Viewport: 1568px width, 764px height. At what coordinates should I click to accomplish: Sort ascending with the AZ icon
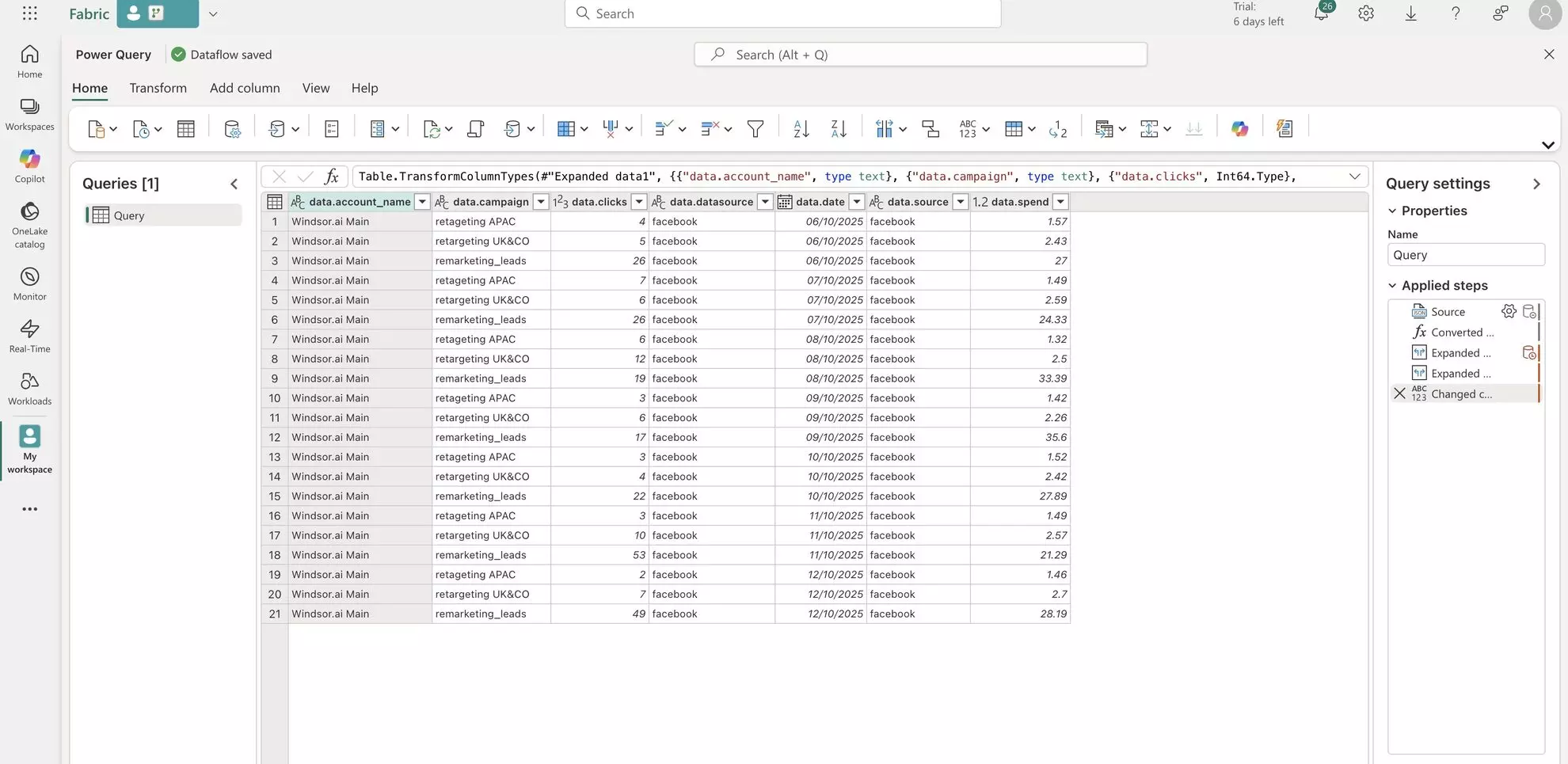tap(800, 127)
